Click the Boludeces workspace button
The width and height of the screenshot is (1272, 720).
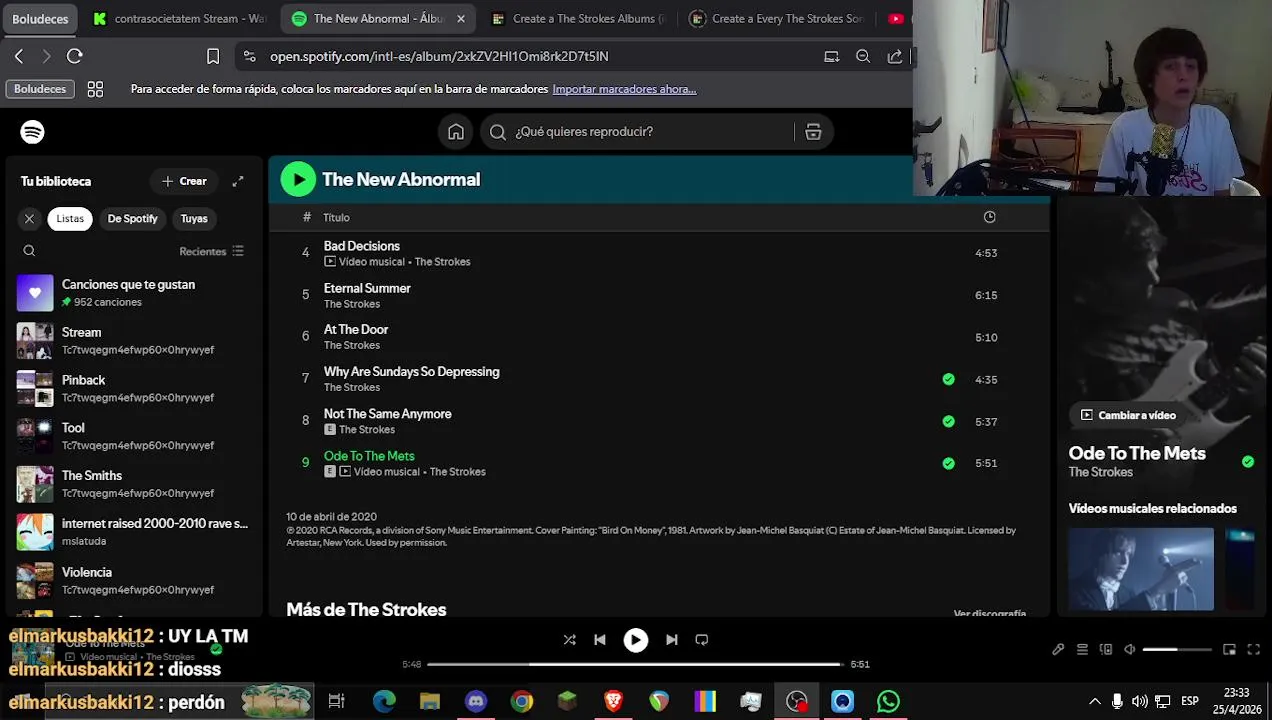pyautogui.click(x=40, y=18)
